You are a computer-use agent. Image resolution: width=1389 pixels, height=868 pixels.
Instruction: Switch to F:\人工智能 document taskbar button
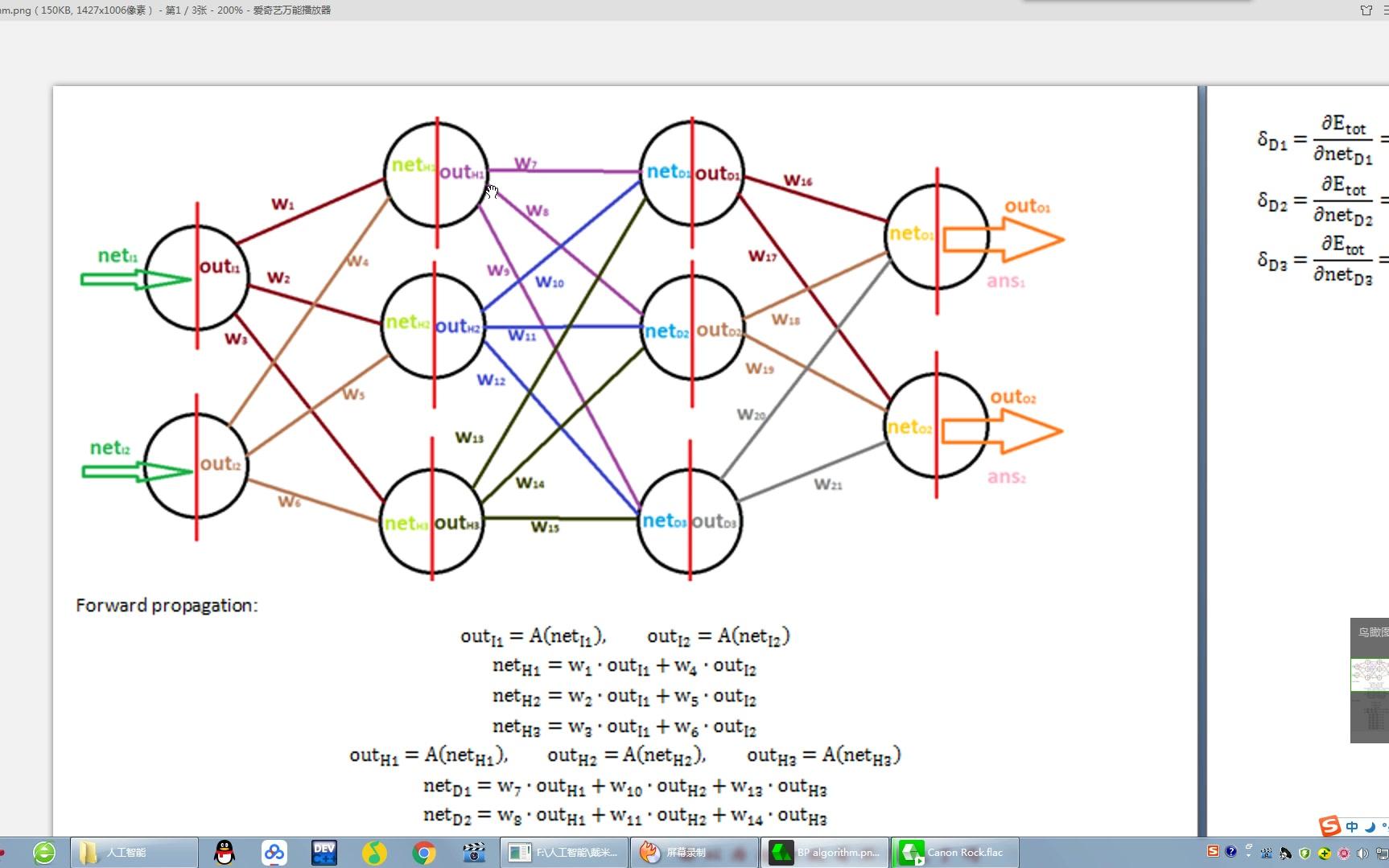pos(563,853)
